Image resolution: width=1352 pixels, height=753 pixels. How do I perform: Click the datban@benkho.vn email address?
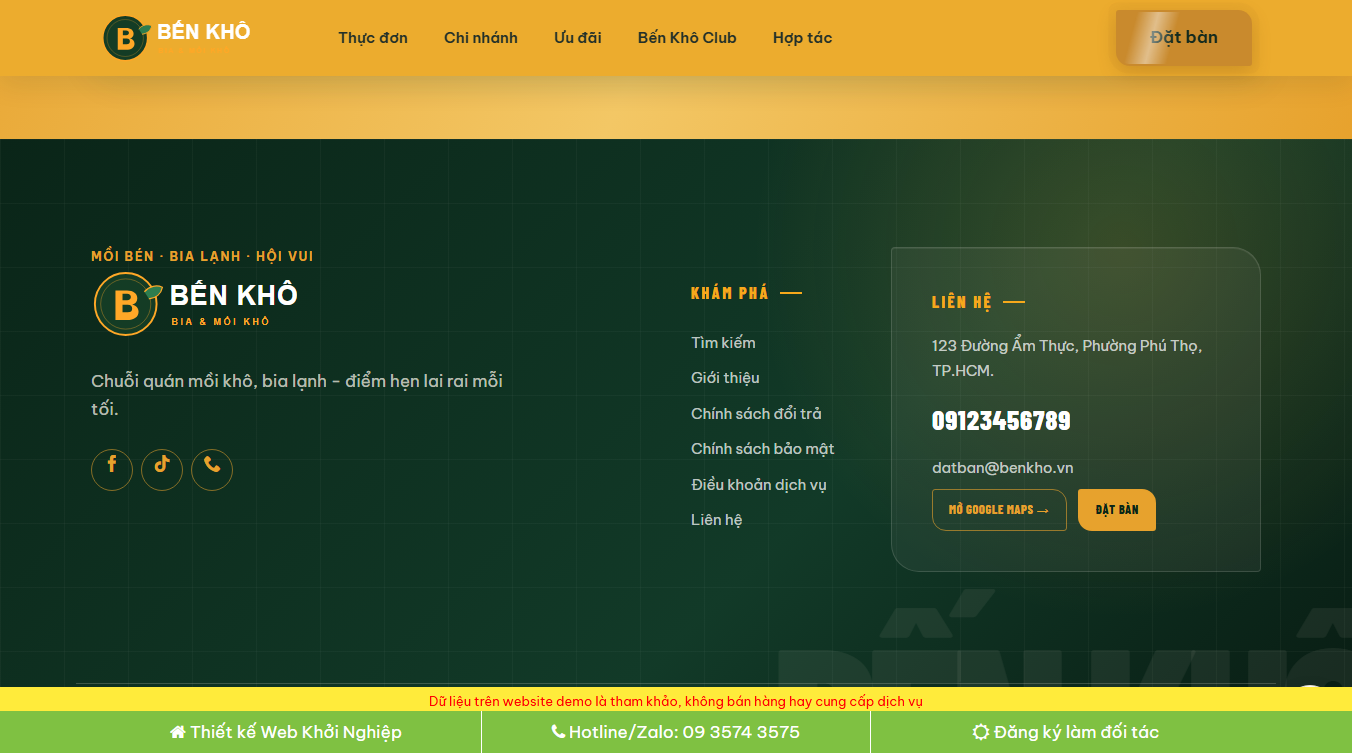click(x=1003, y=468)
